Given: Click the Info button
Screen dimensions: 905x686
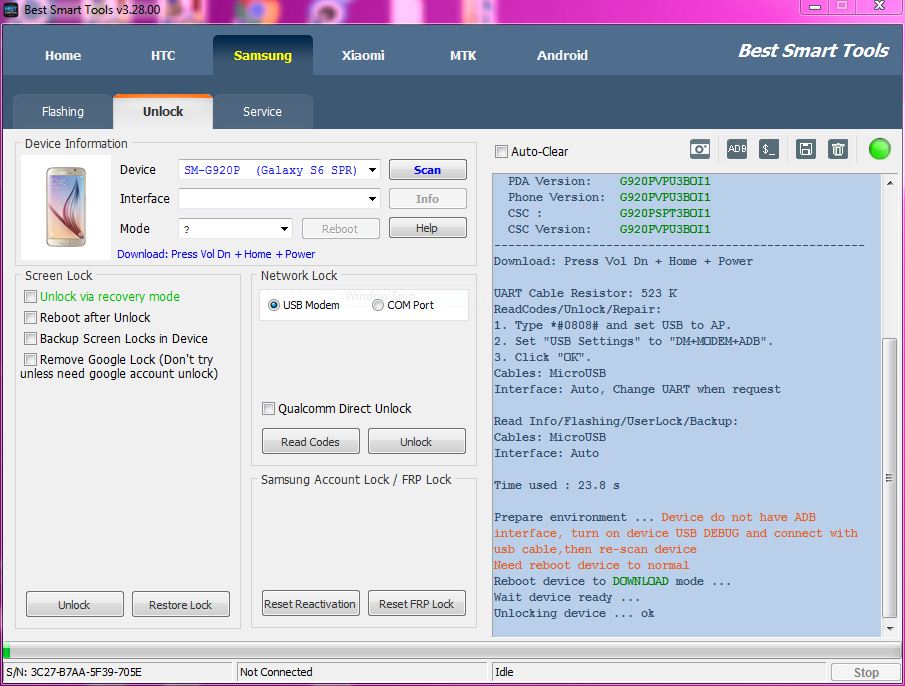Looking at the screenshot, I should pos(428,198).
